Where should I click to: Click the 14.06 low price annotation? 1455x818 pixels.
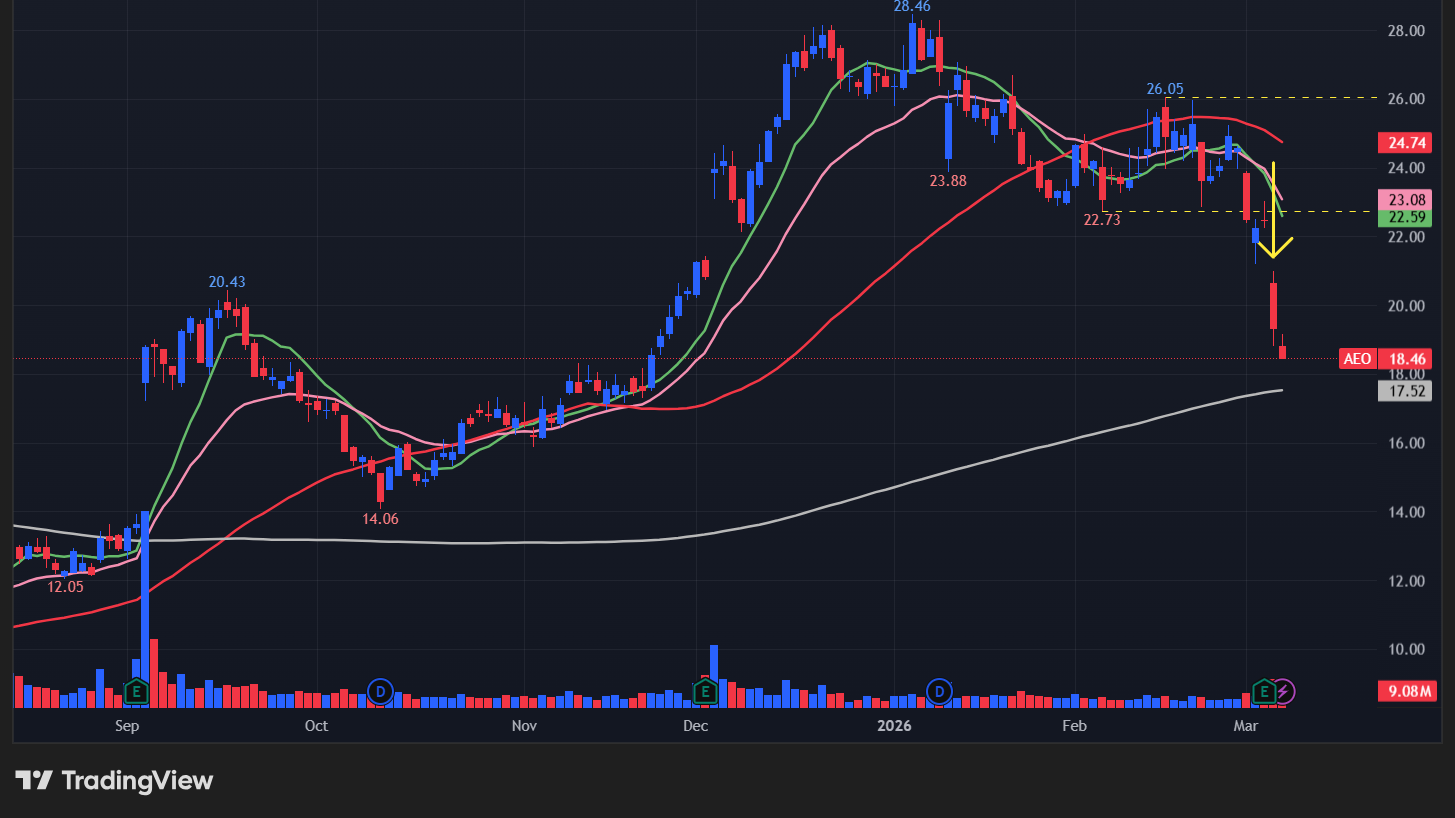pos(380,518)
